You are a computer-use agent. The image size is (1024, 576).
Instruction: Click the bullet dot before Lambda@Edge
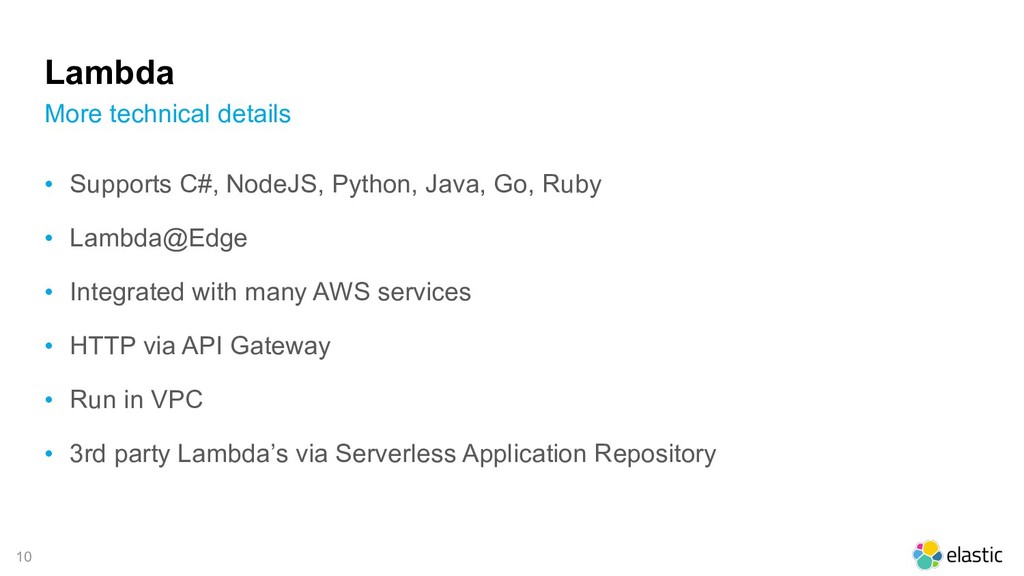tap(49, 238)
